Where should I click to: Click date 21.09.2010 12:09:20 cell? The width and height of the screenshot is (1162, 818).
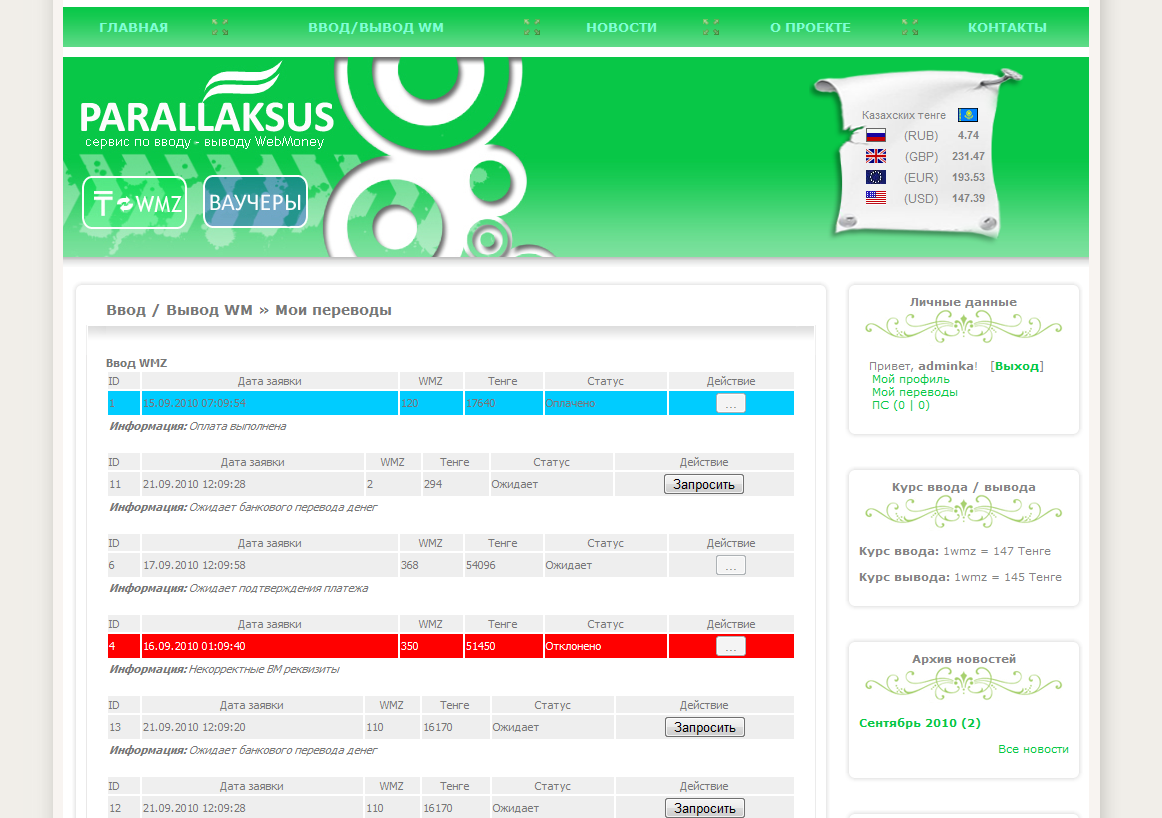coord(252,728)
